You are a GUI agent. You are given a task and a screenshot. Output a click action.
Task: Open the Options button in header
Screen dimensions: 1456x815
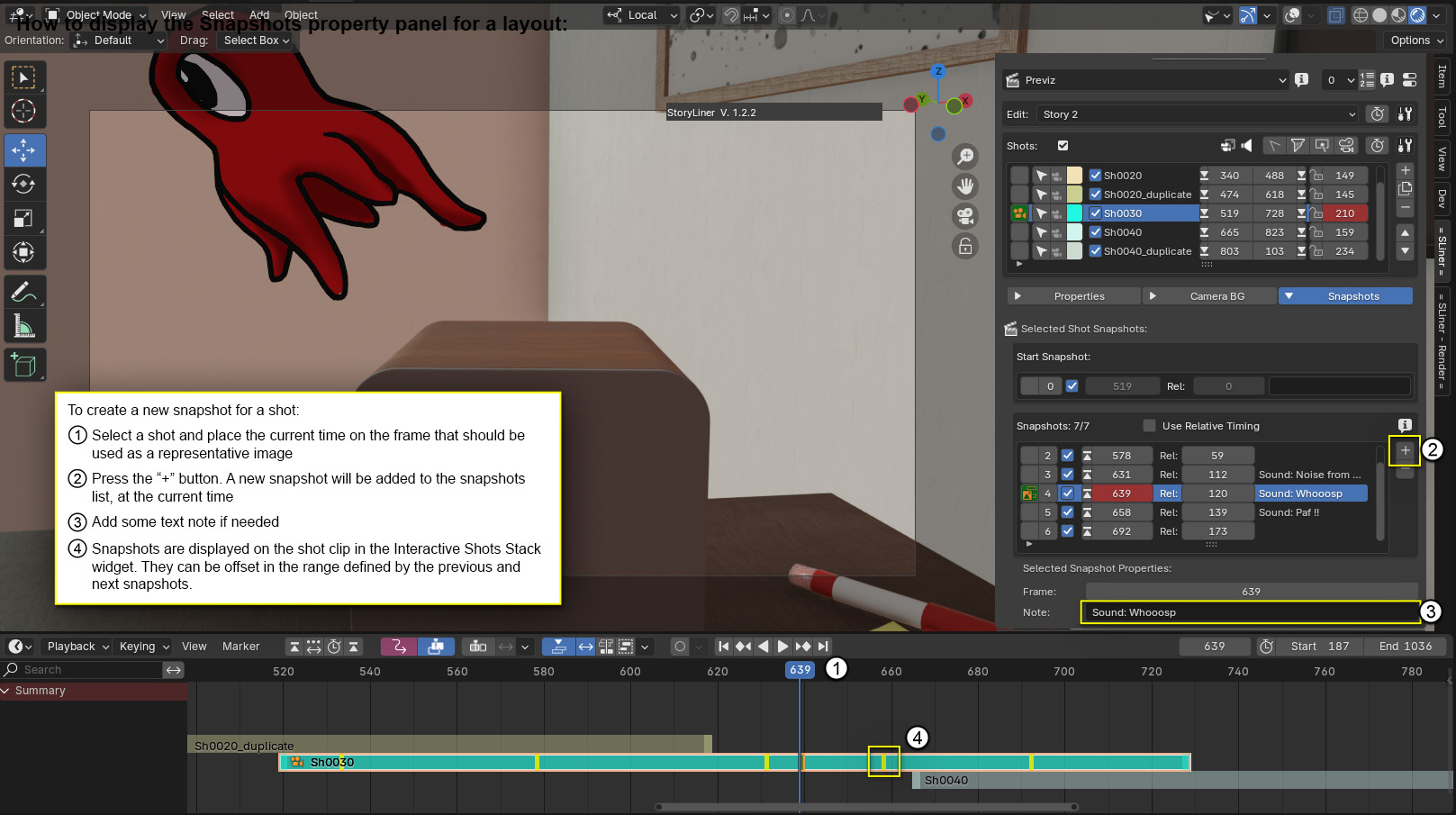point(1416,41)
